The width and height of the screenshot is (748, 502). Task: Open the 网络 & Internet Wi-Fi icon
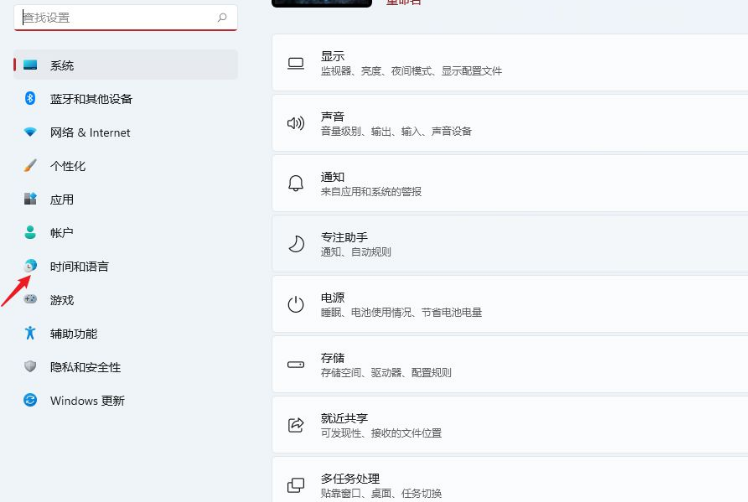pyautogui.click(x=30, y=132)
